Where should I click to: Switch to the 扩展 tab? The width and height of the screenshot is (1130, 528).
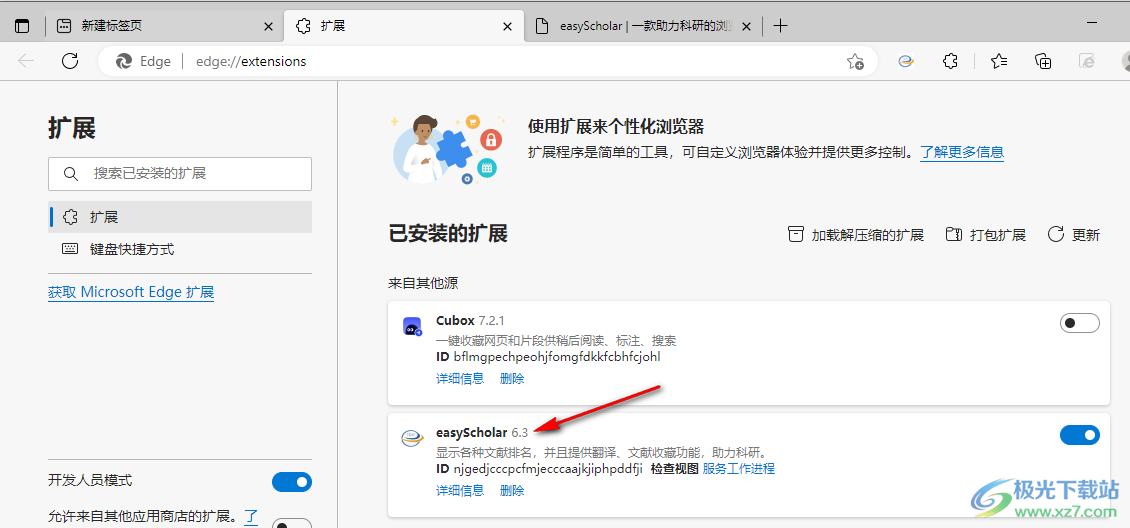(404, 27)
